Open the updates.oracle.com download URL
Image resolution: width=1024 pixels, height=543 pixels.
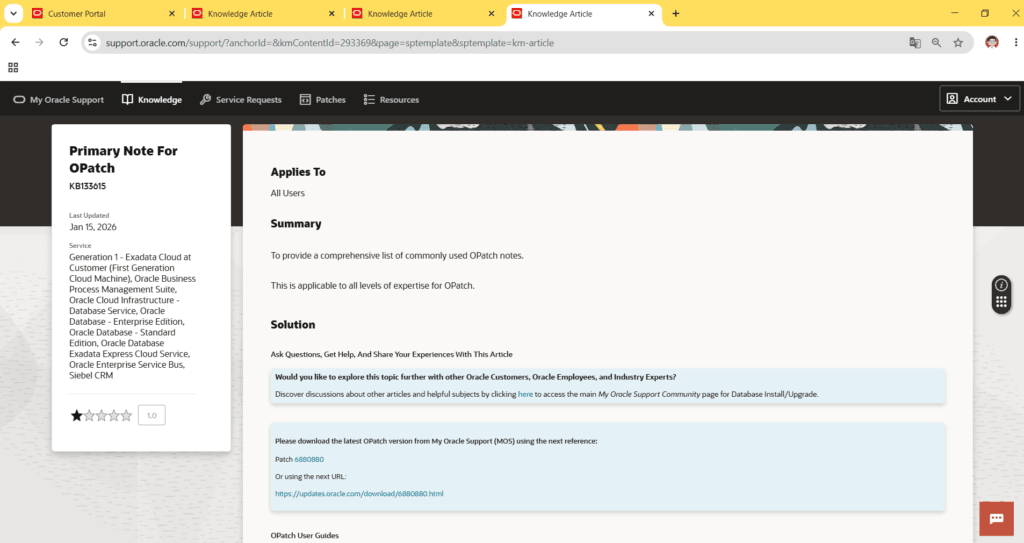click(x=359, y=493)
